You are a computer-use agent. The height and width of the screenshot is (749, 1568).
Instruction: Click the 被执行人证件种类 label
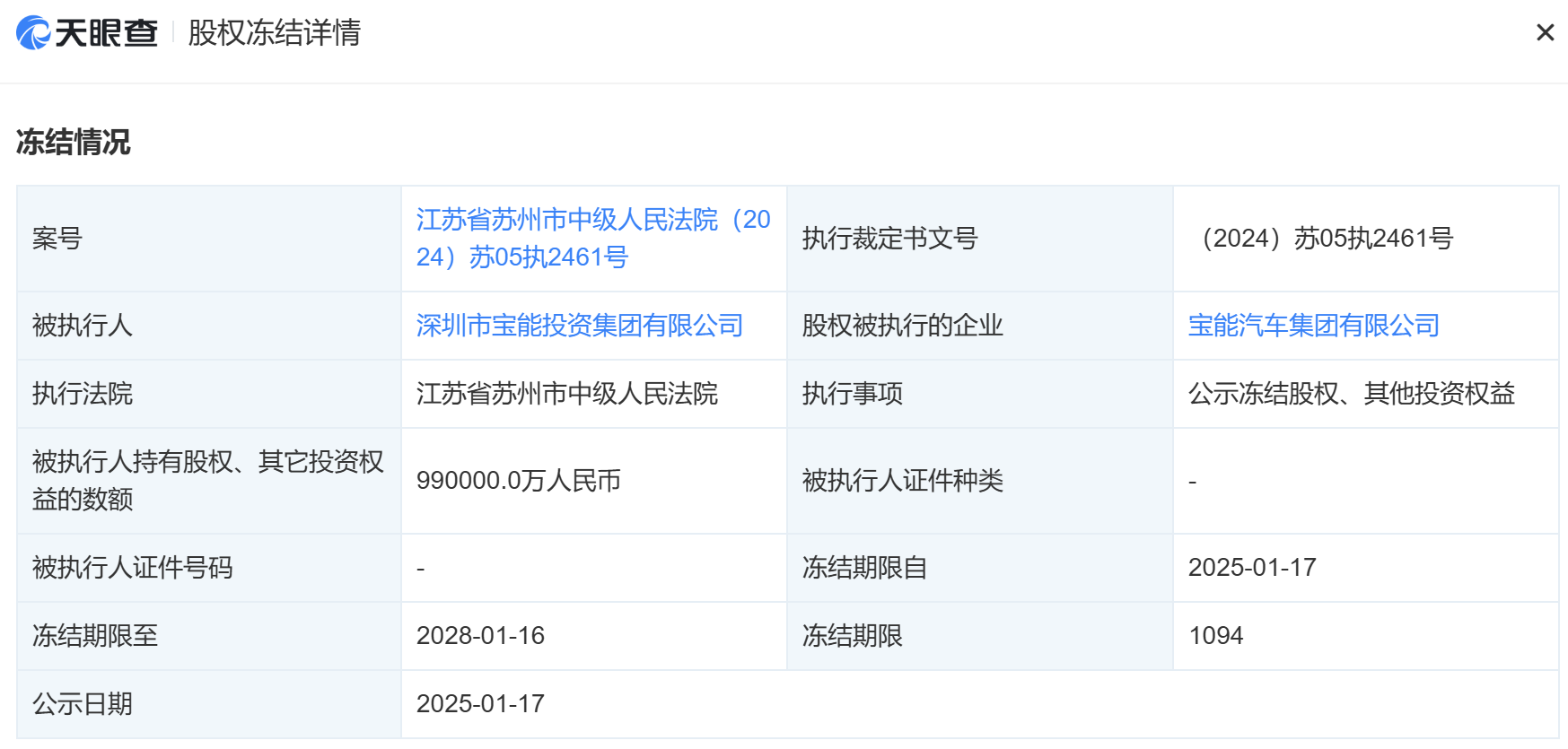(902, 481)
